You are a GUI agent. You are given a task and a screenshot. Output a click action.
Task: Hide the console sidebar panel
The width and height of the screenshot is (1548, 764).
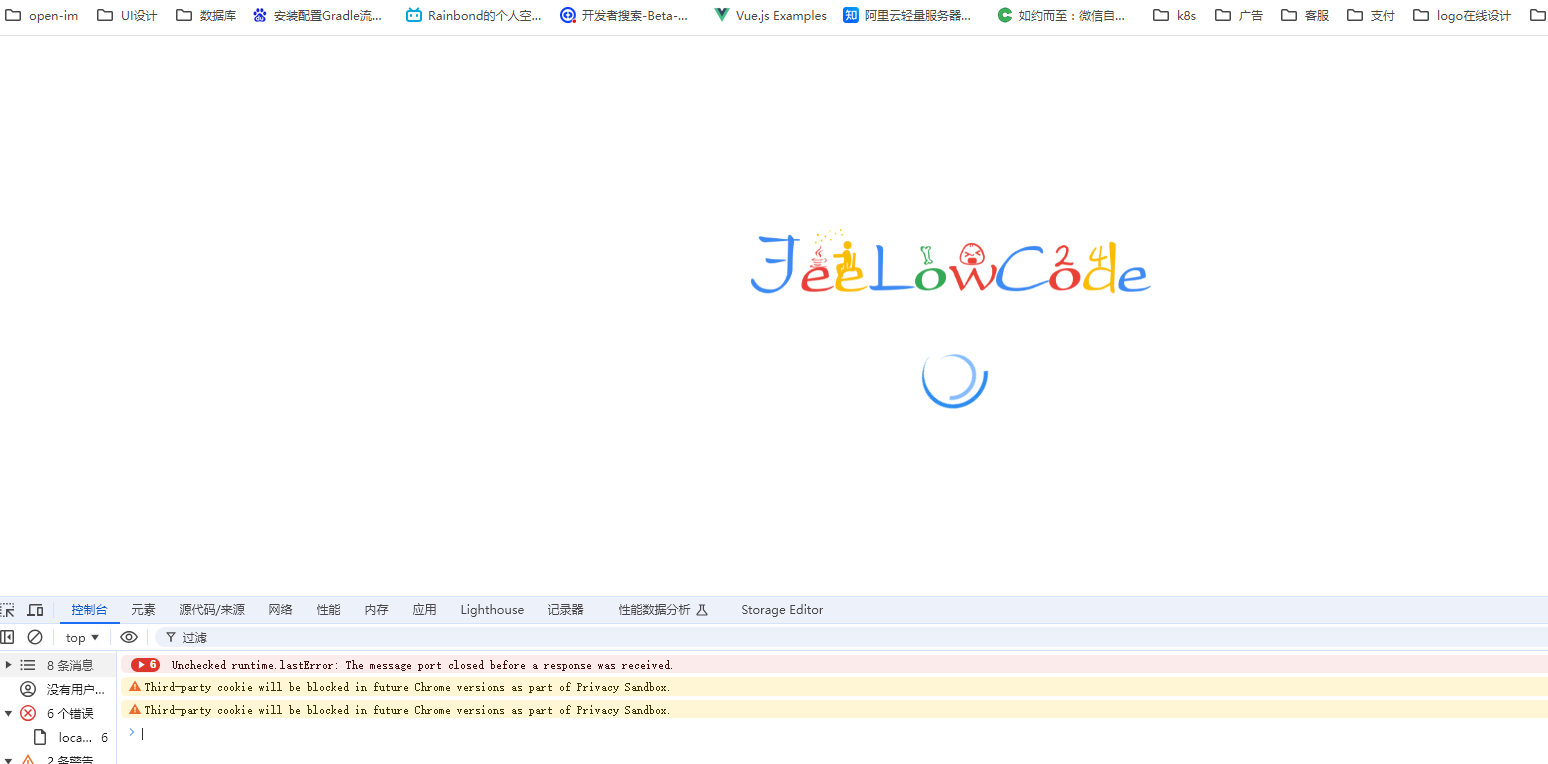(x=8, y=637)
